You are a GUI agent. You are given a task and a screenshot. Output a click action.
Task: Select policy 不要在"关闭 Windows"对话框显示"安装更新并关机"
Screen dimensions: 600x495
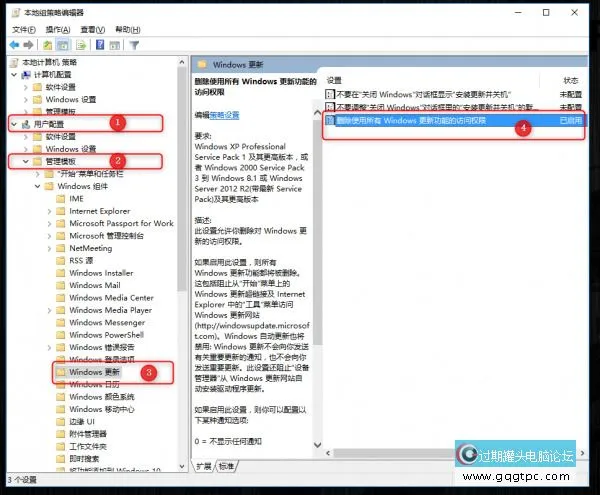(423, 94)
